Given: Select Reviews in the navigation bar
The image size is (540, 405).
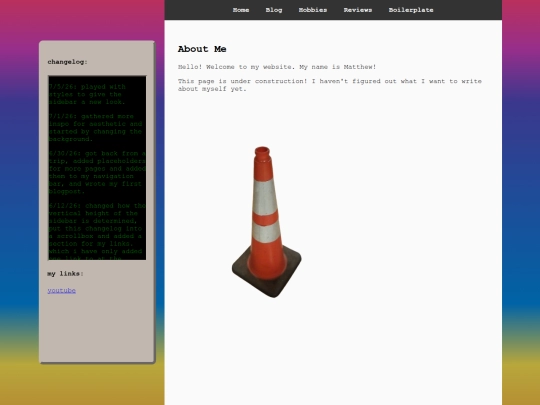Looking at the screenshot, I should click(x=358, y=10).
